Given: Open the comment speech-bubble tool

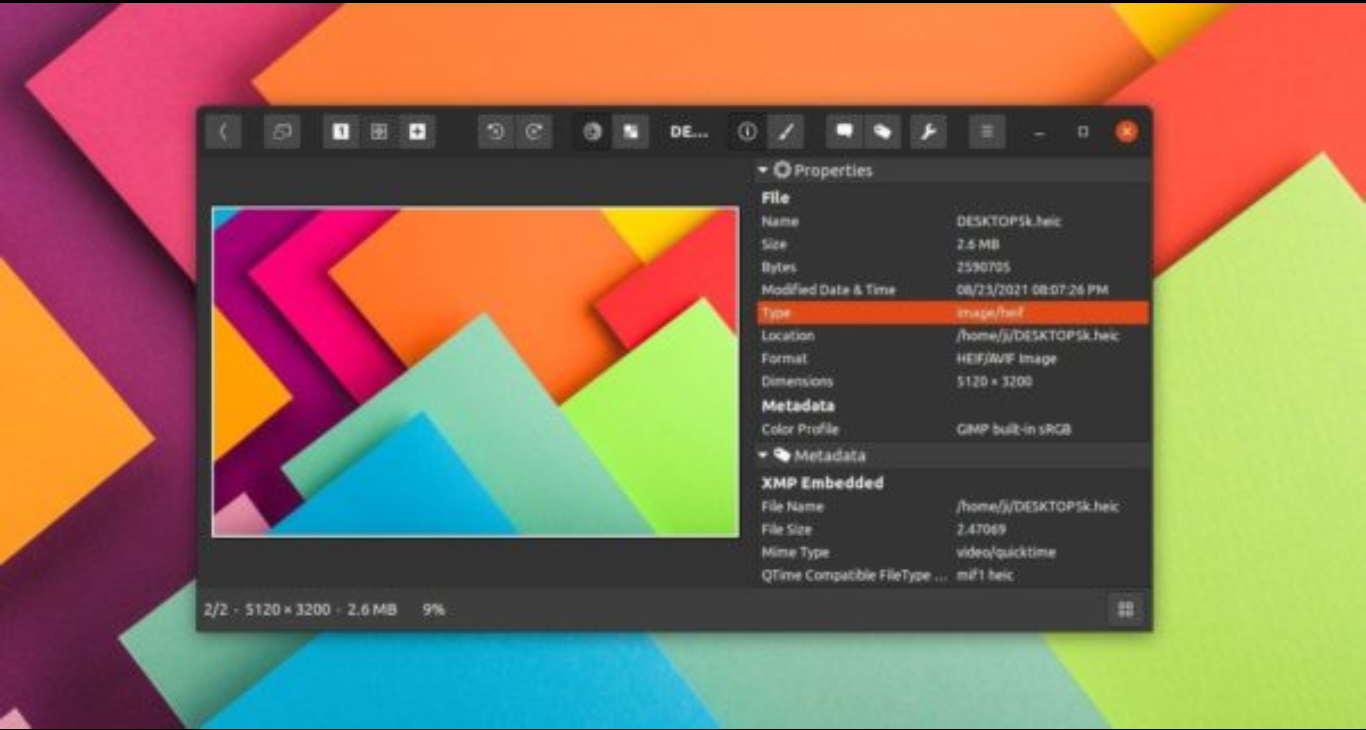Looking at the screenshot, I should 844,131.
